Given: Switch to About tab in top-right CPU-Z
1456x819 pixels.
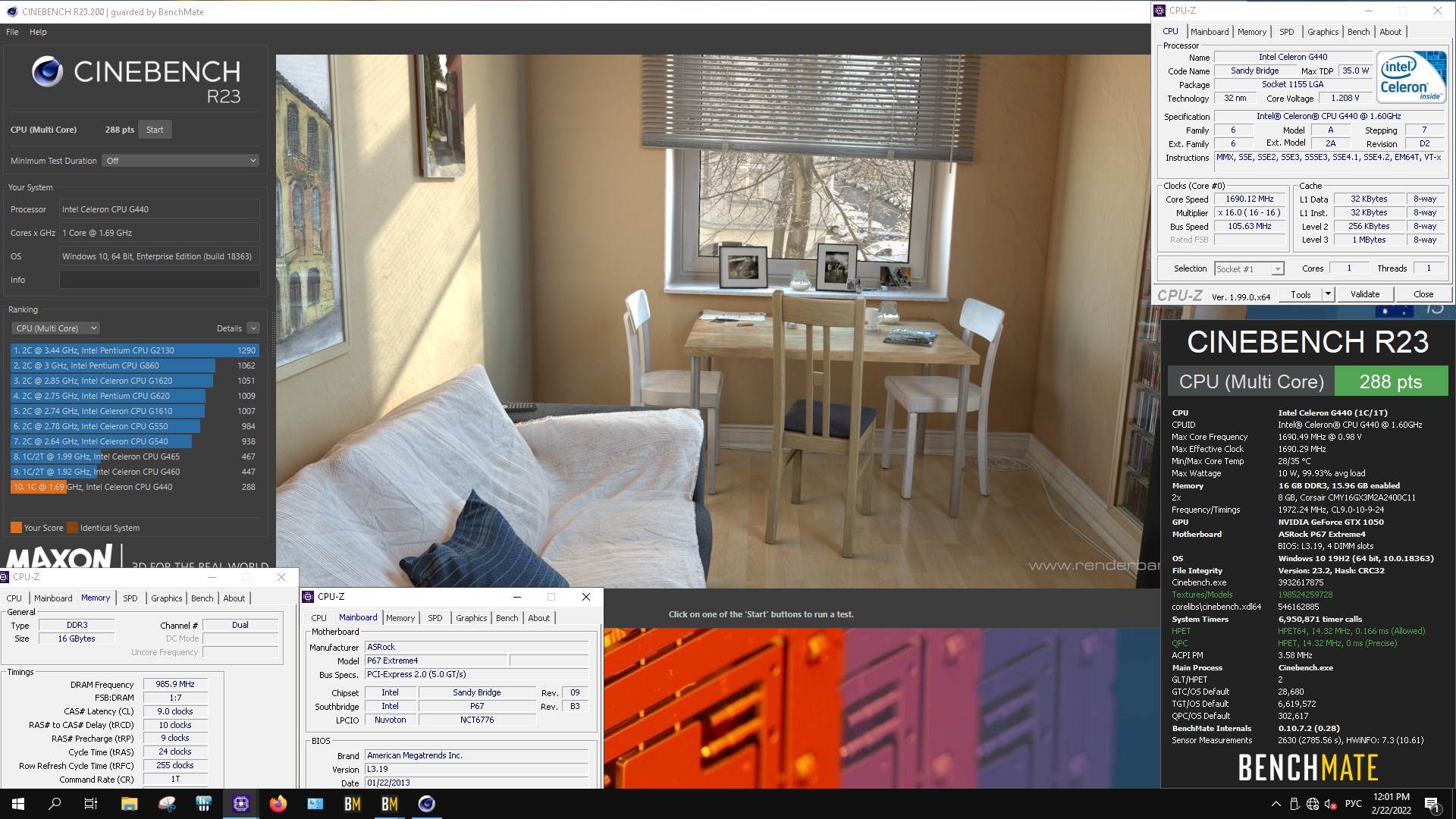Looking at the screenshot, I should [1390, 32].
